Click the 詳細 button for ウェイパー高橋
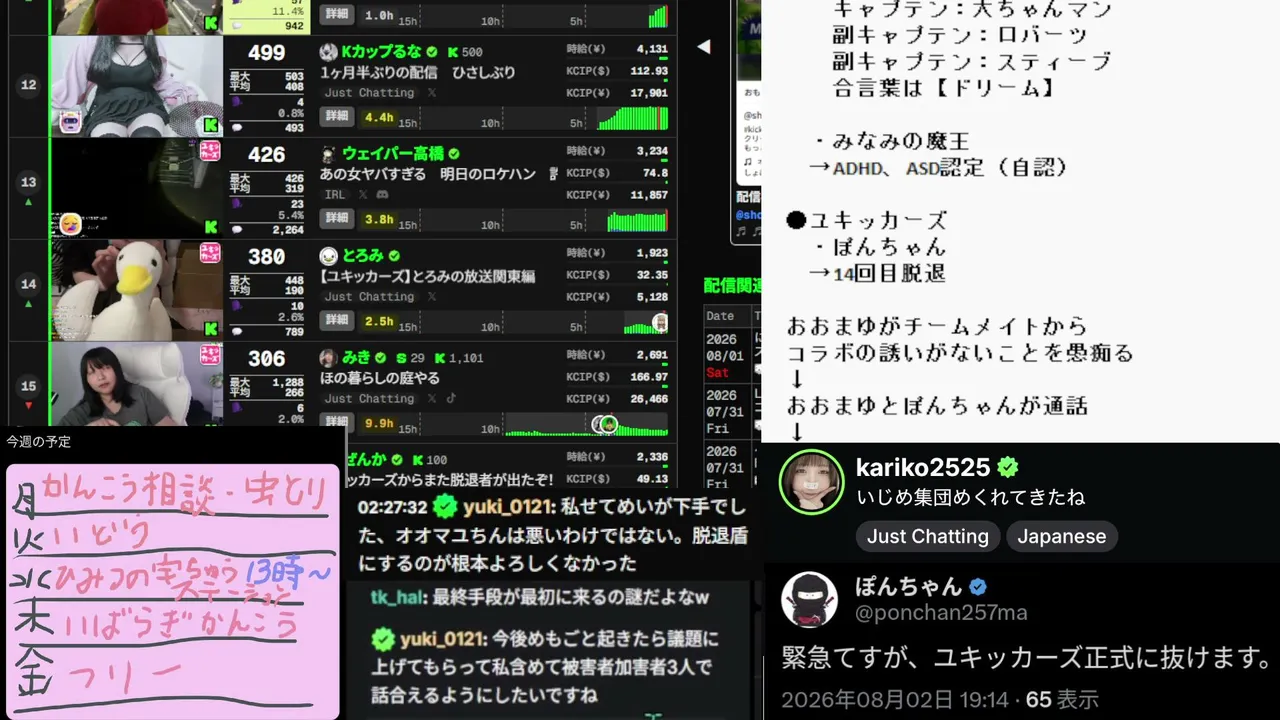The image size is (1280, 720). point(337,220)
